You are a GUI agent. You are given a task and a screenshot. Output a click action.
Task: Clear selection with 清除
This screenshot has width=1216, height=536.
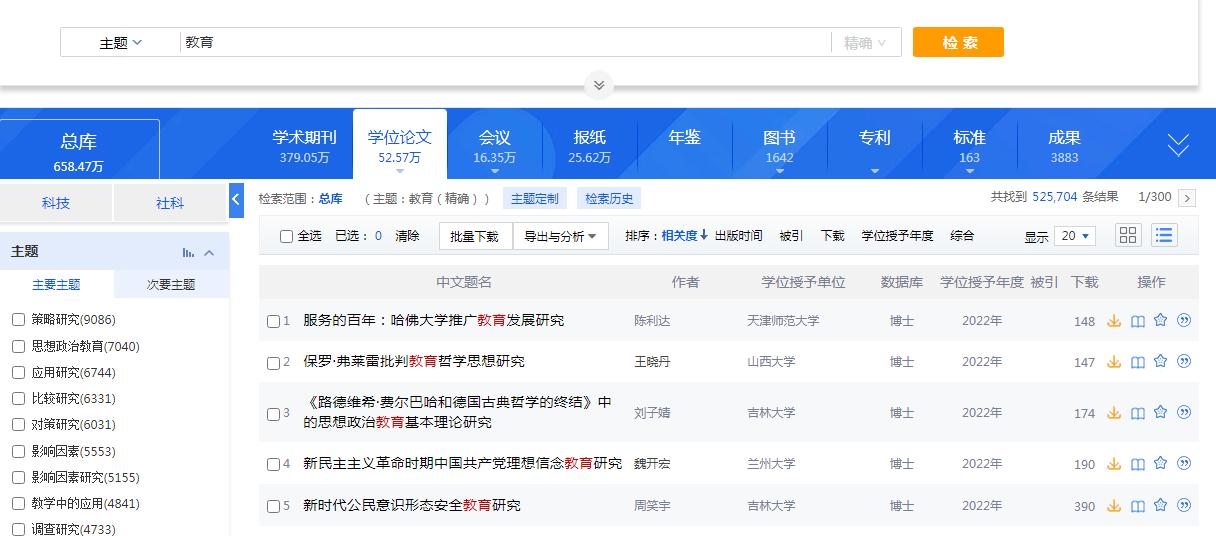(x=407, y=236)
